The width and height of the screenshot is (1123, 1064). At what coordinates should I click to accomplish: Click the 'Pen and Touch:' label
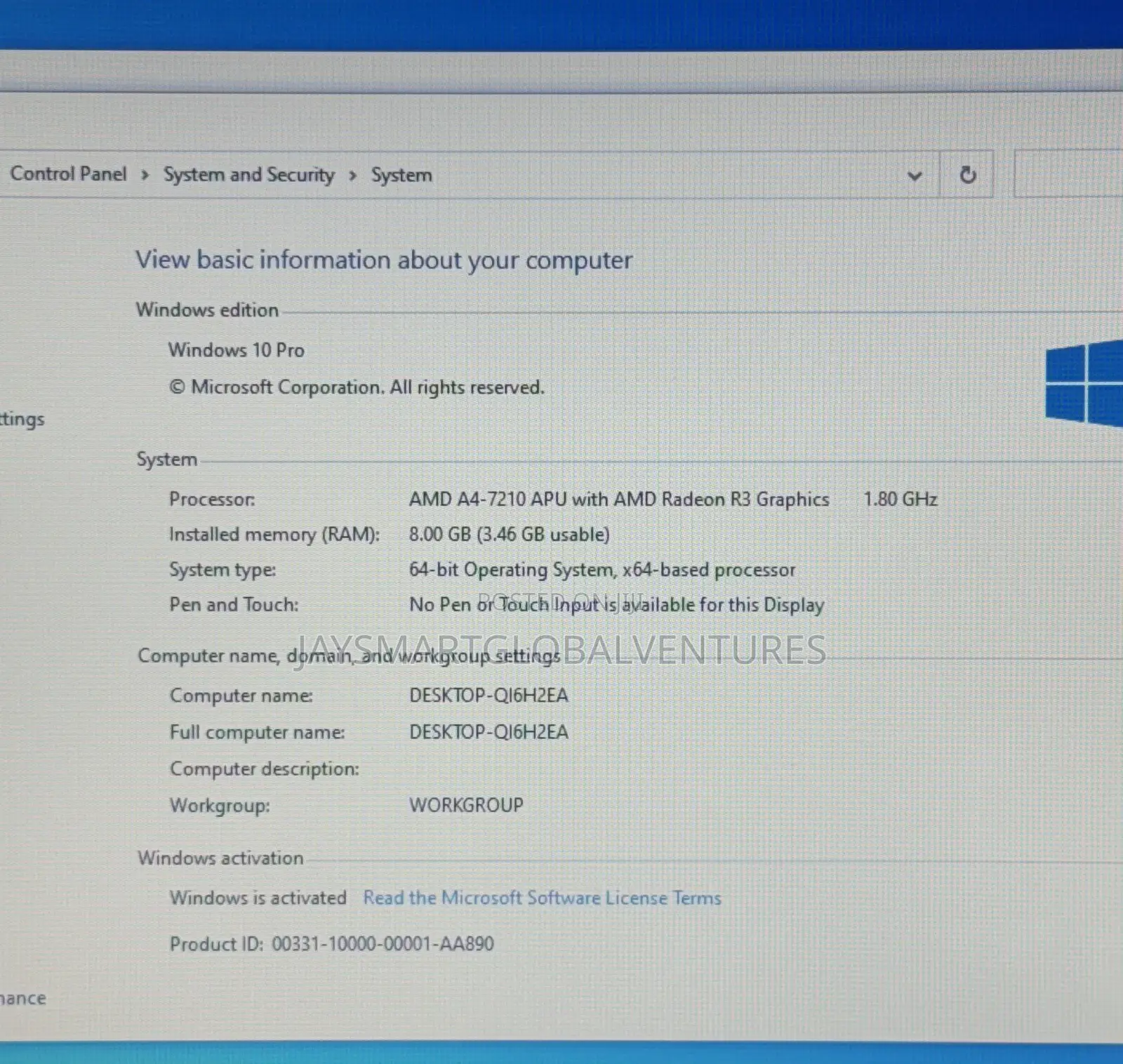click(234, 604)
